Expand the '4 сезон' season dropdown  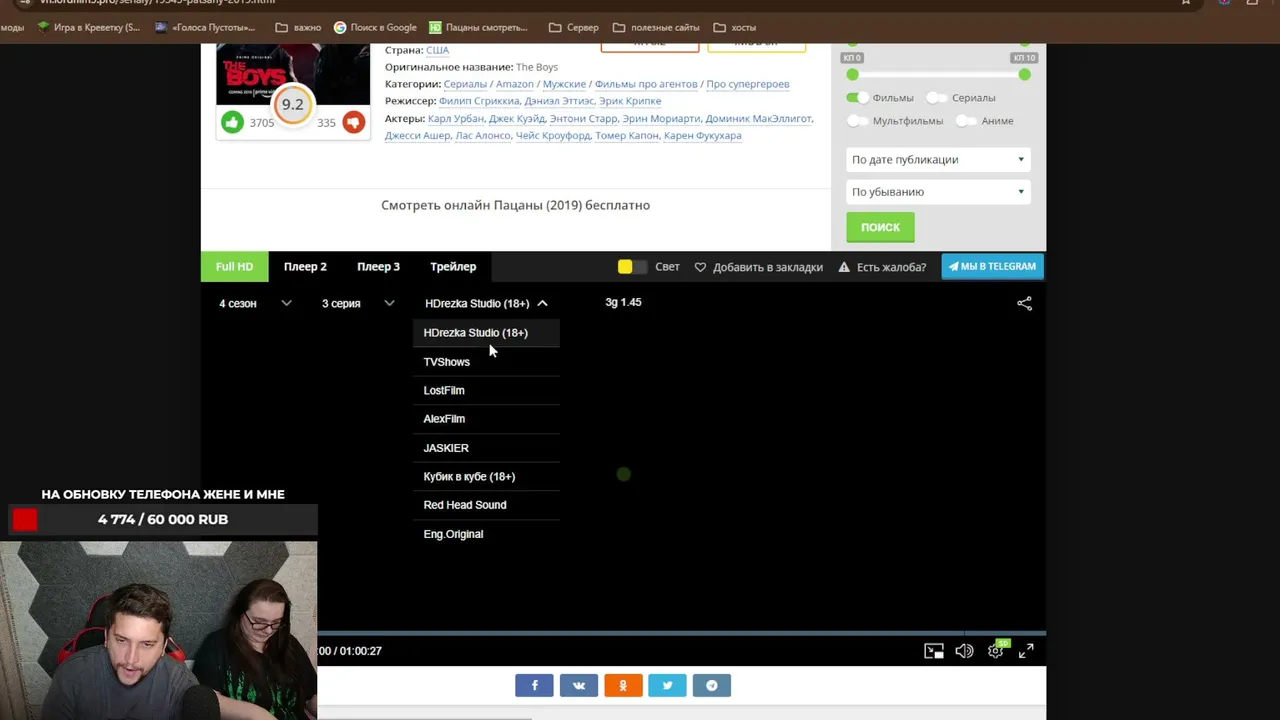click(x=255, y=303)
